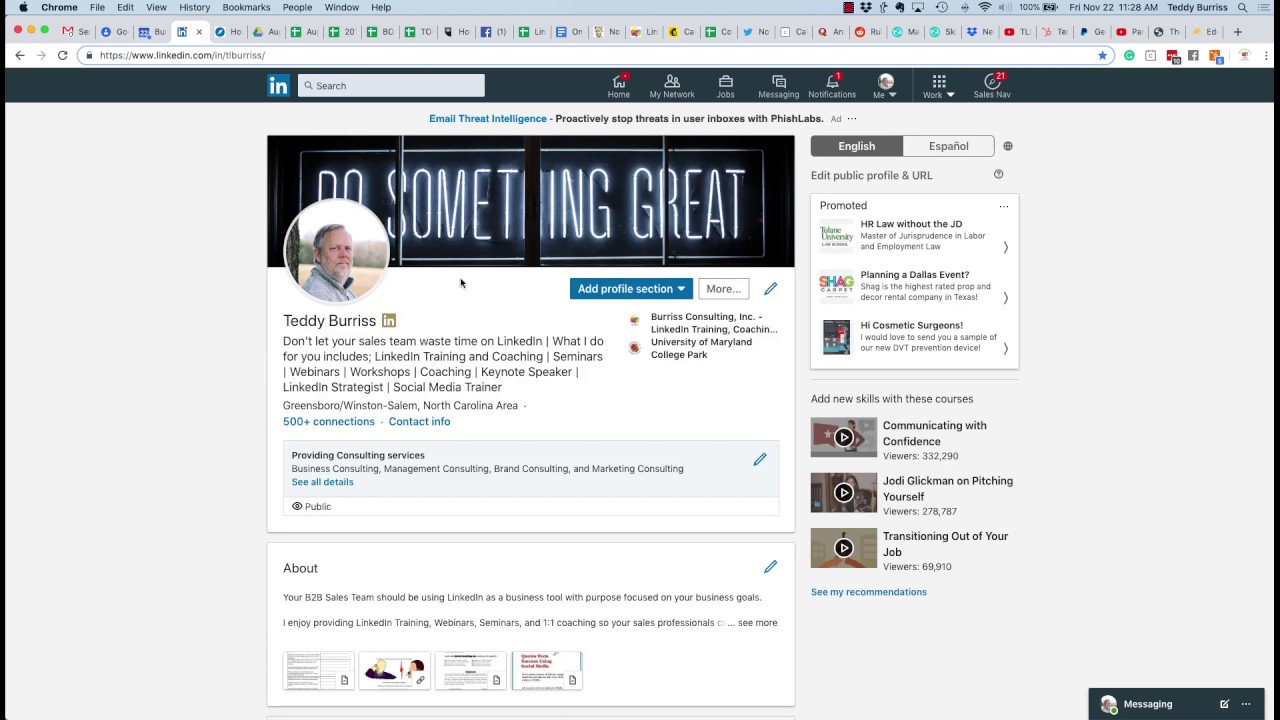Click See all details link
The image size is (1280, 720).
click(x=322, y=482)
